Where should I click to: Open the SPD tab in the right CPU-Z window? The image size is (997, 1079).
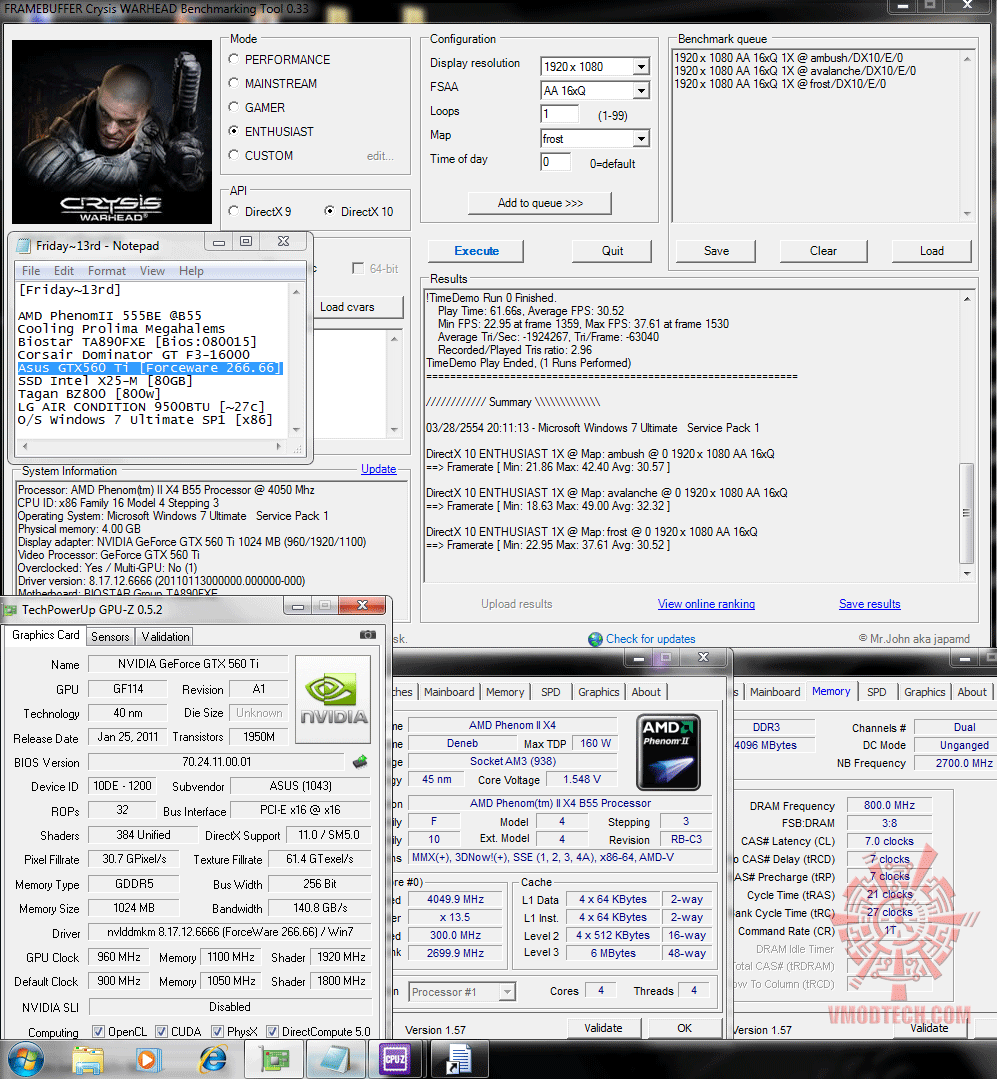pyautogui.click(x=877, y=692)
